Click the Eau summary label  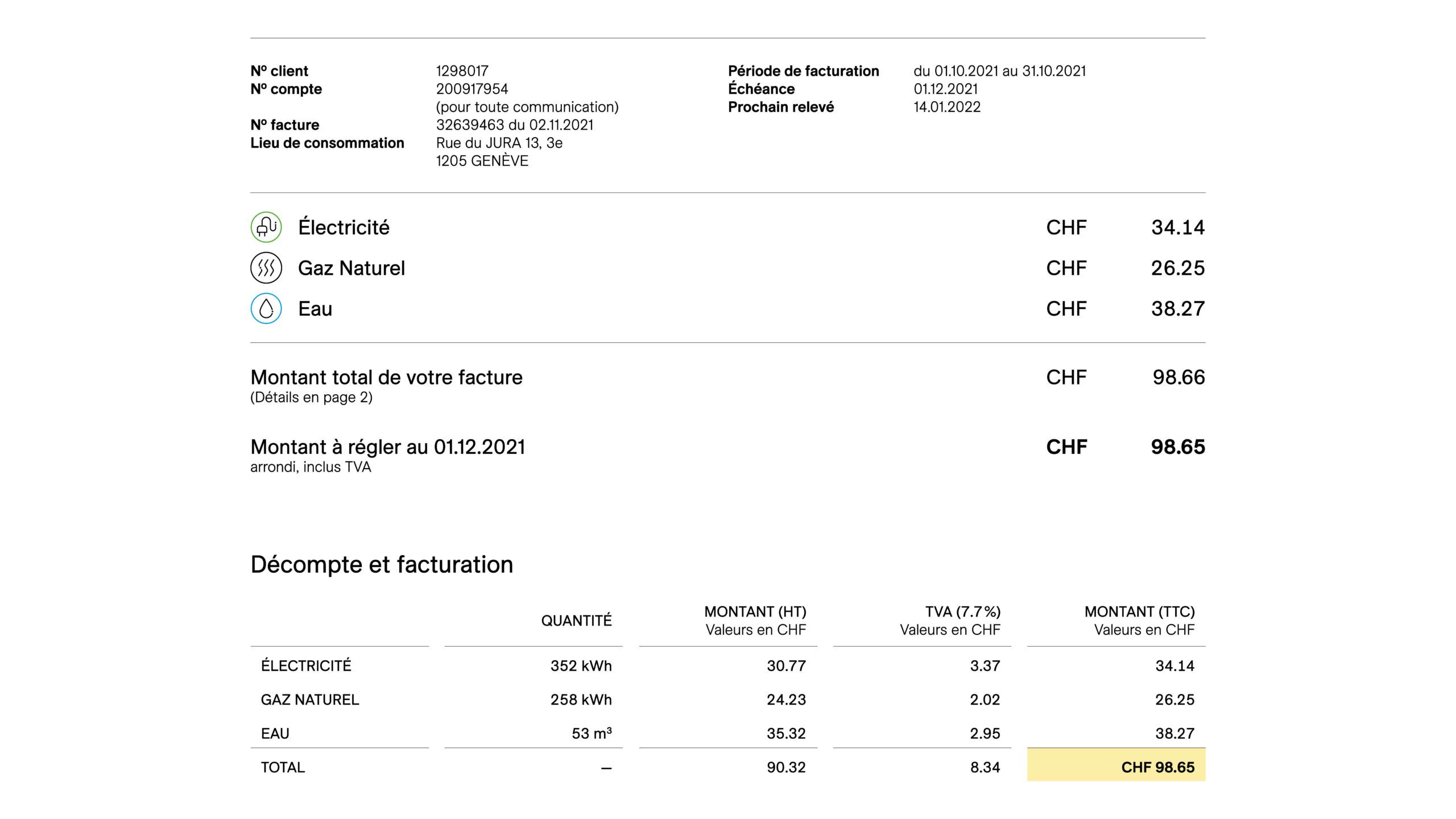point(315,309)
